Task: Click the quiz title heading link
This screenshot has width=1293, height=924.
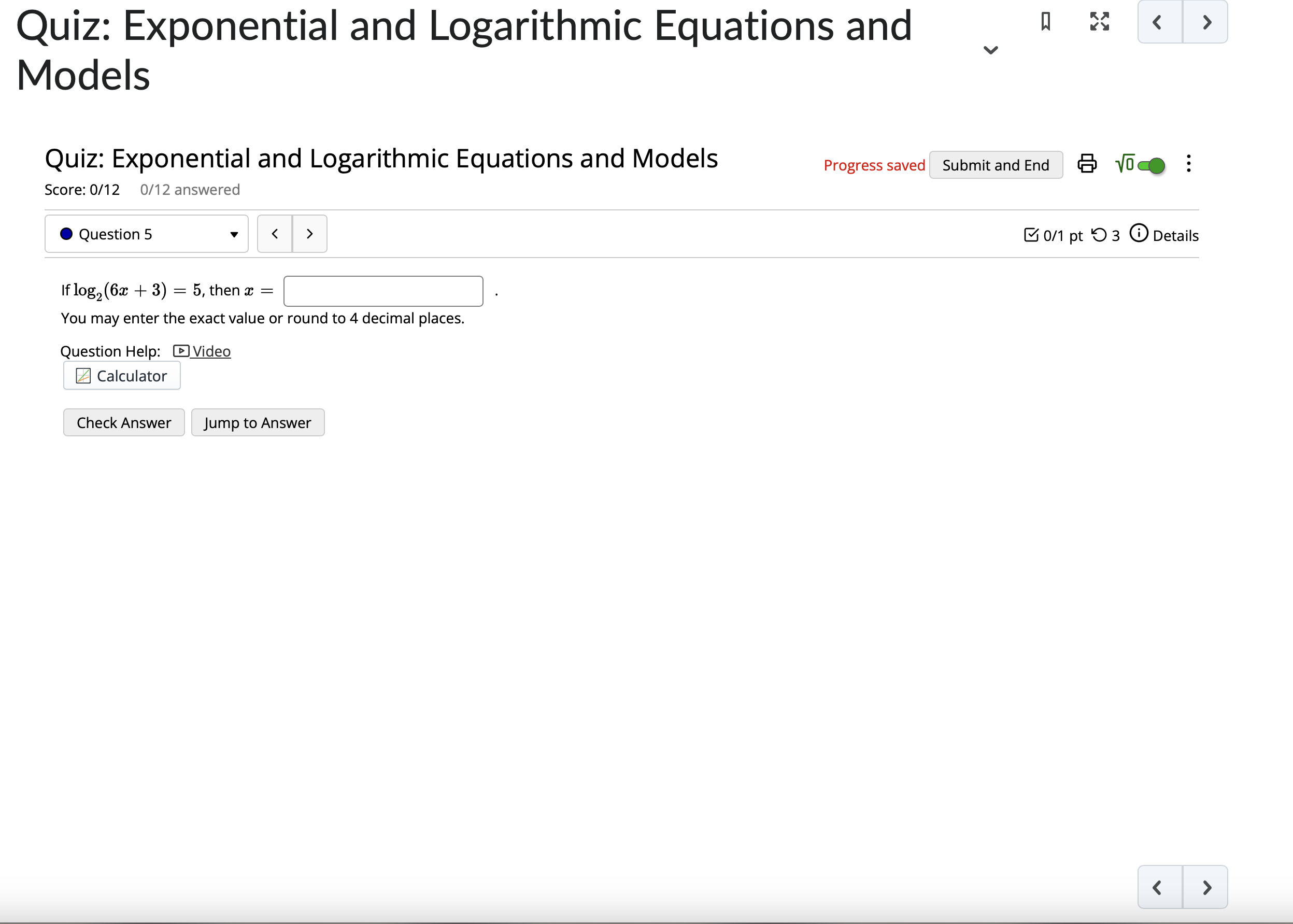Action: click(381, 159)
